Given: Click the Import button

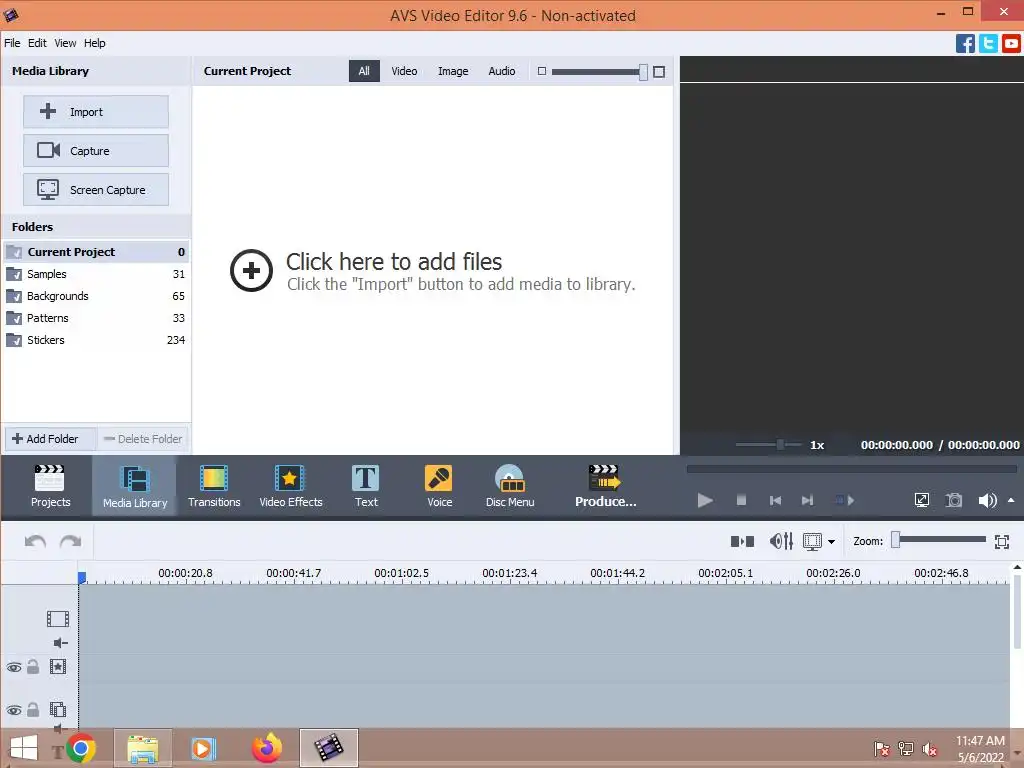Looking at the screenshot, I should click(x=96, y=112).
